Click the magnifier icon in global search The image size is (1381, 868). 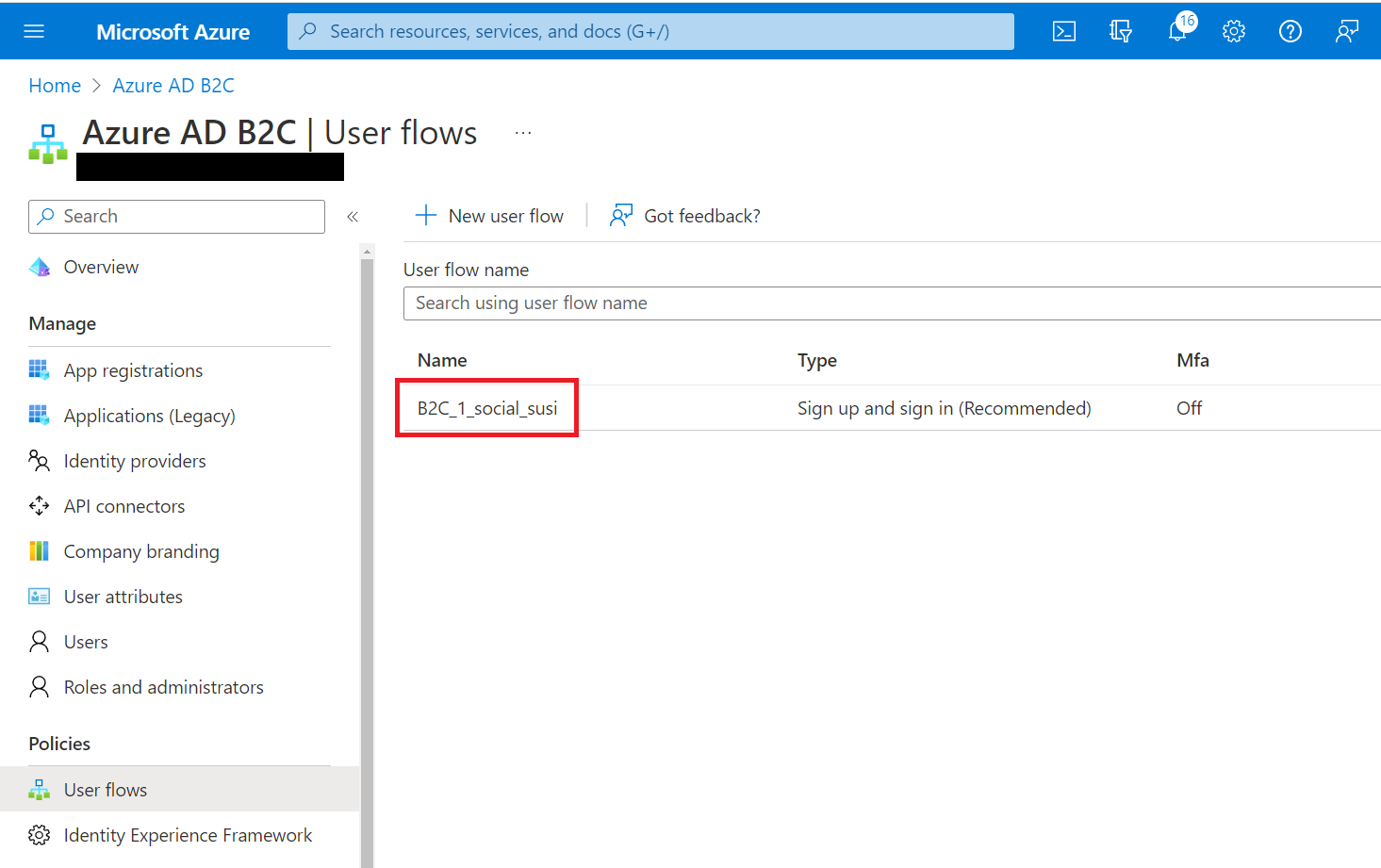click(308, 31)
